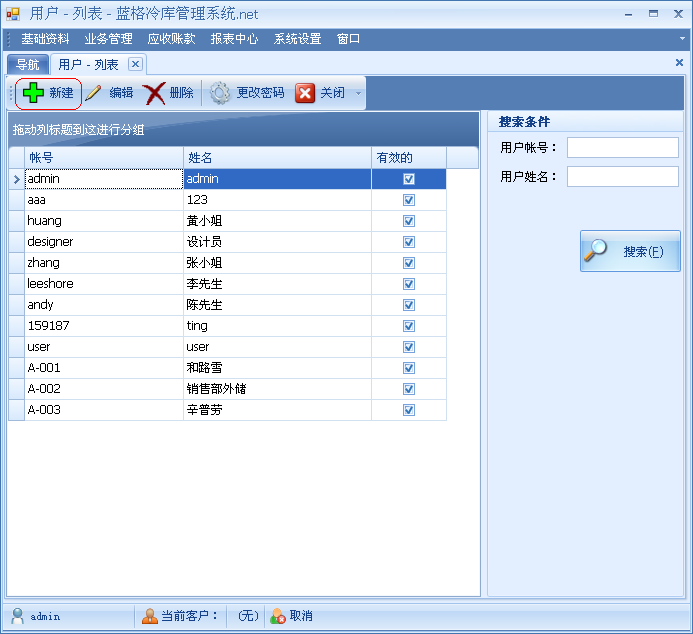Click the pencil 编辑 icon
This screenshot has width=693, height=634.
[x=94, y=93]
